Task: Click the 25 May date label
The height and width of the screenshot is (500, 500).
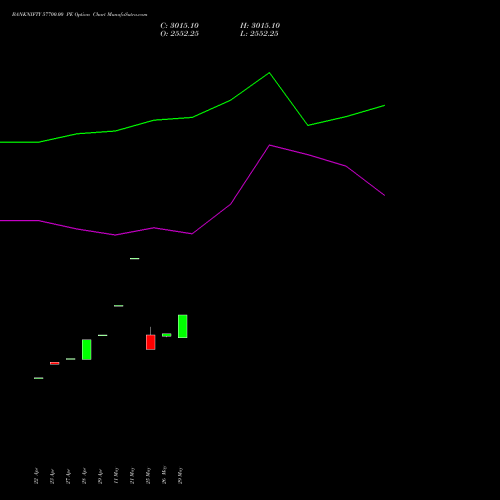Action: (148, 475)
